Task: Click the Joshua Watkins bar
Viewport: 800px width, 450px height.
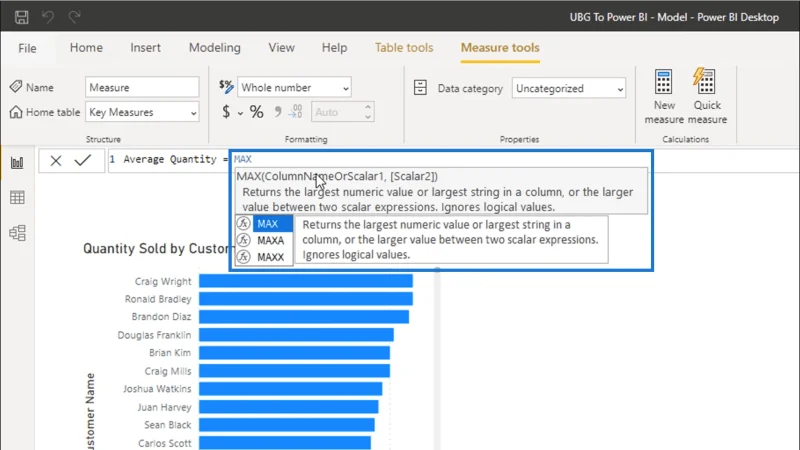Action: pyautogui.click(x=290, y=389)
